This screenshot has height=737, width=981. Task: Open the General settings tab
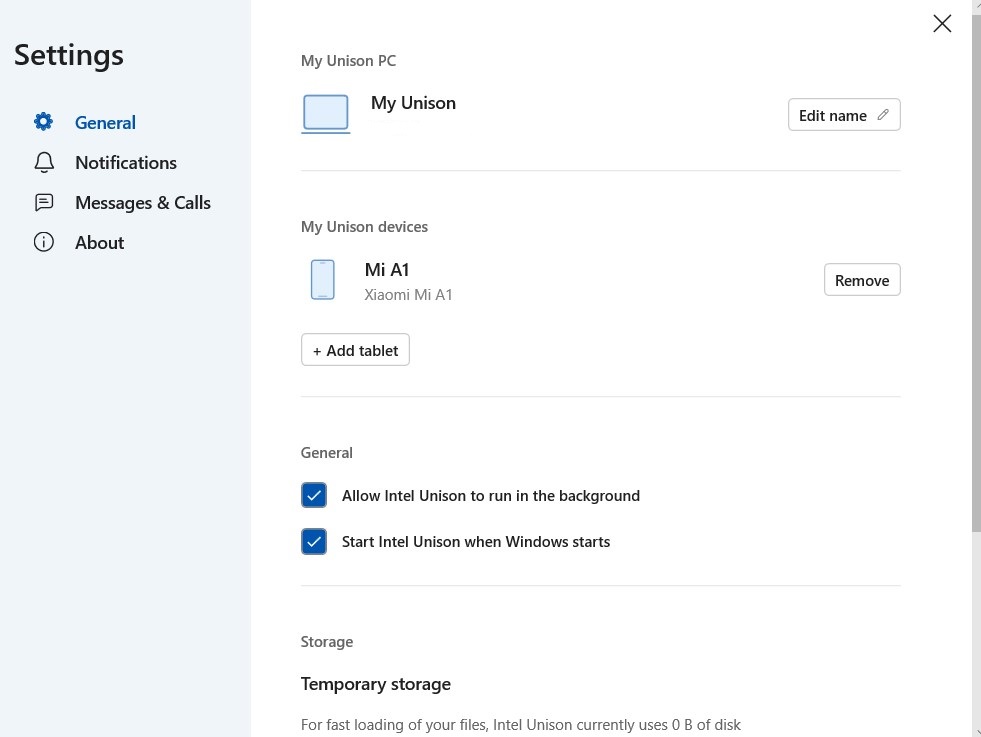(105, 123)
